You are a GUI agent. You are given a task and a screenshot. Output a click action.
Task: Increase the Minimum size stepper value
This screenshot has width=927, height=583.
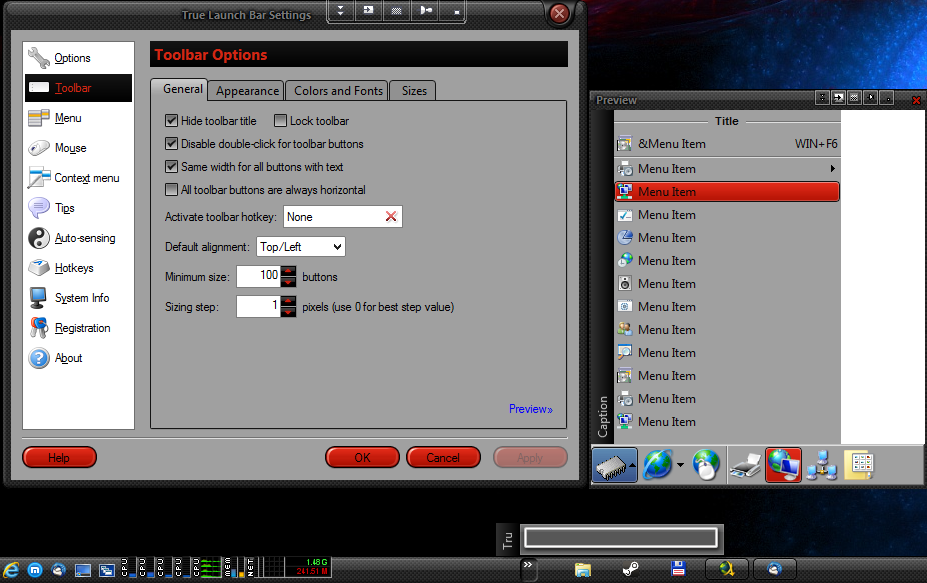289,271
